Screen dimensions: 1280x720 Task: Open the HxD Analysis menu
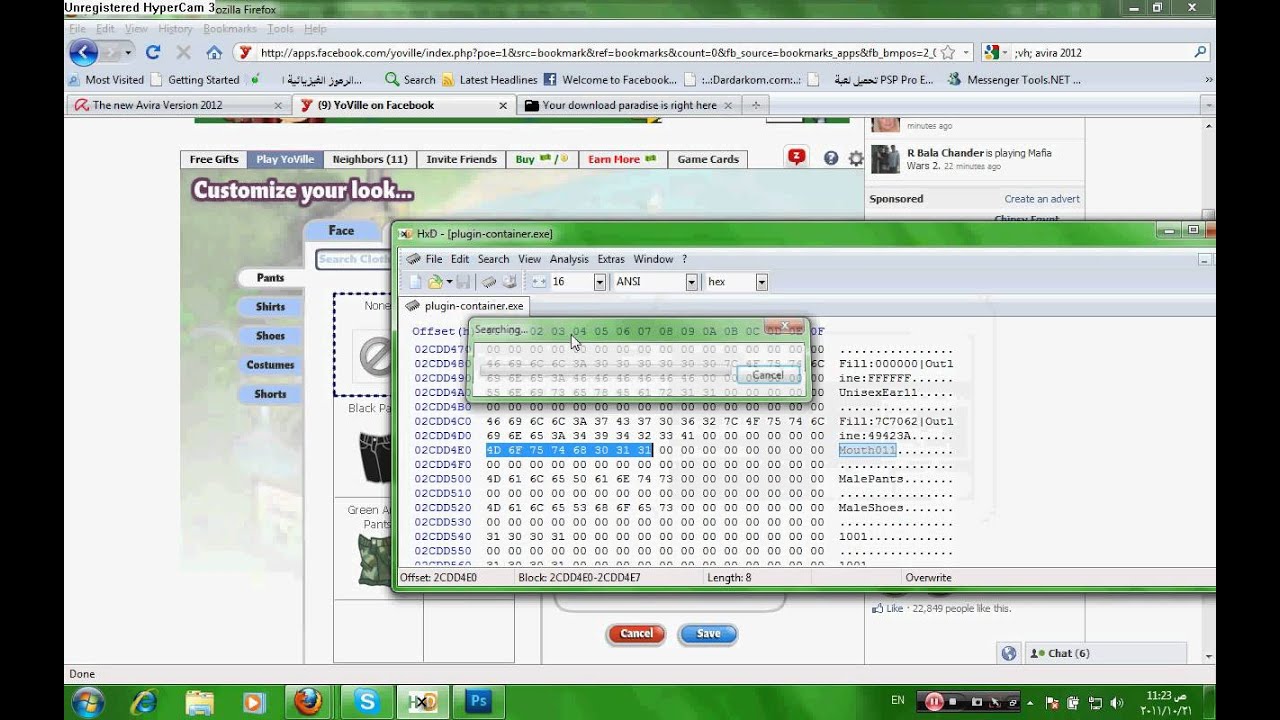(569, 259)
